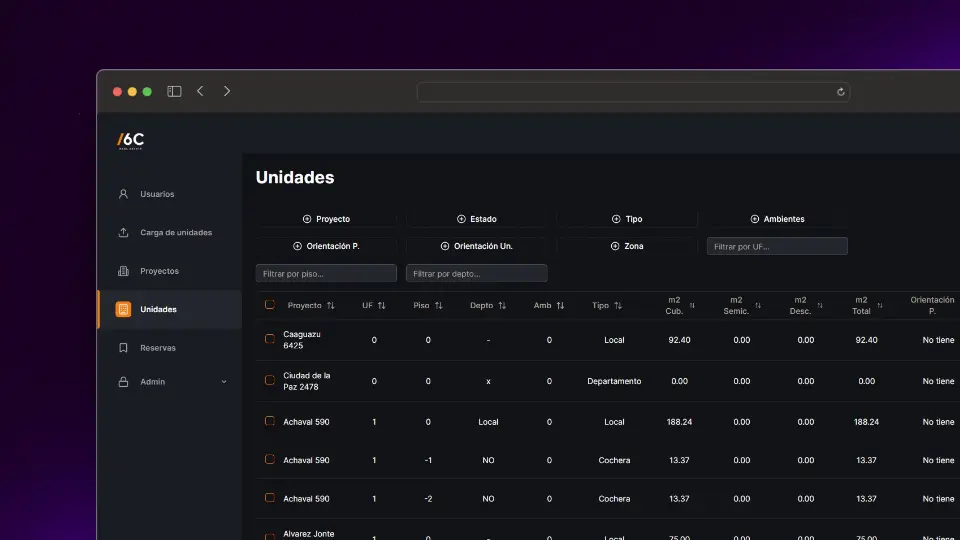
Task: Click the Carga de unidades upload icon
Action: point(123,233)
